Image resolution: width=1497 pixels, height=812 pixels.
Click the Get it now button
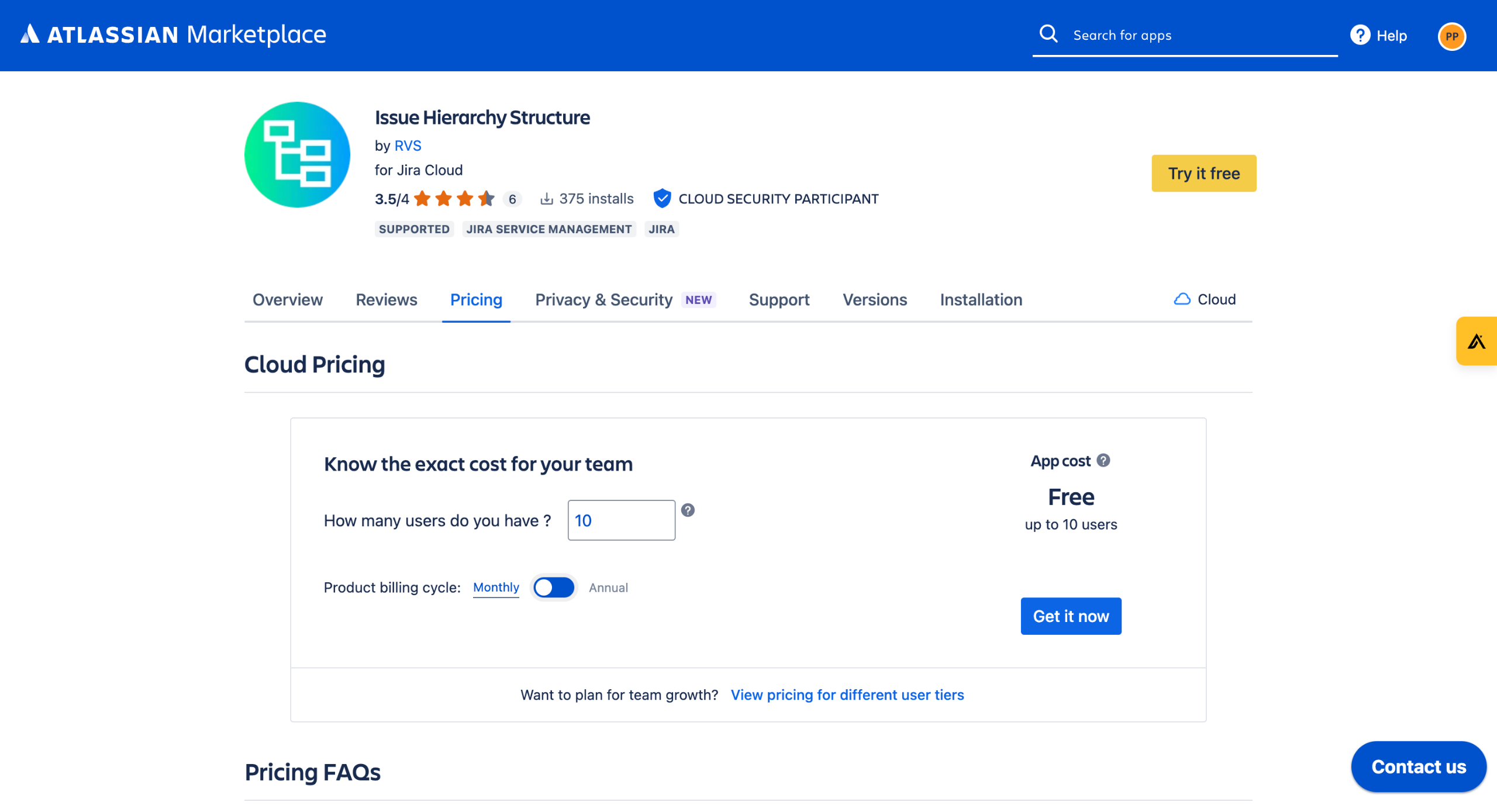point(1071,616)
